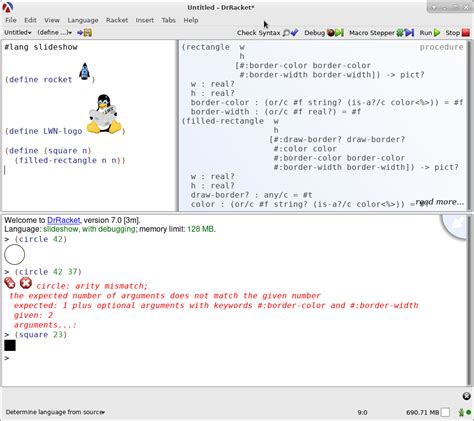Click the circled X icon above status bar
Screen dimensions: 474x421
pos(466,396)
